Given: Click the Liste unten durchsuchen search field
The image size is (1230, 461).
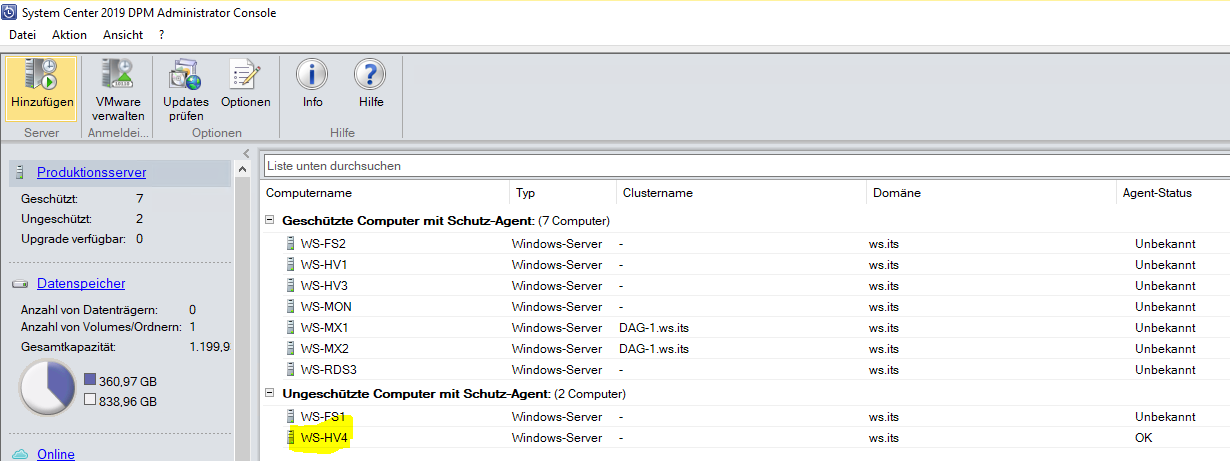Looking at the screenshot, I should point(746,165).
